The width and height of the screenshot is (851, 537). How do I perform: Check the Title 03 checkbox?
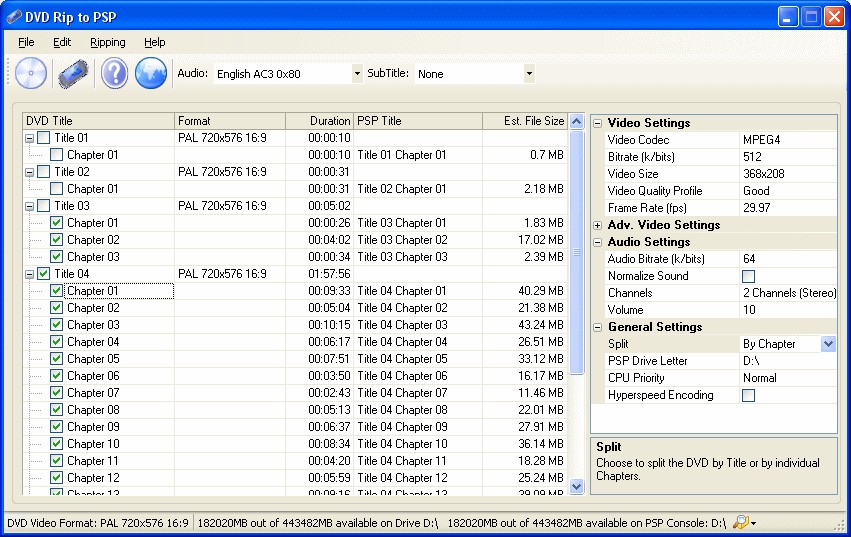(x=43, y=206)
